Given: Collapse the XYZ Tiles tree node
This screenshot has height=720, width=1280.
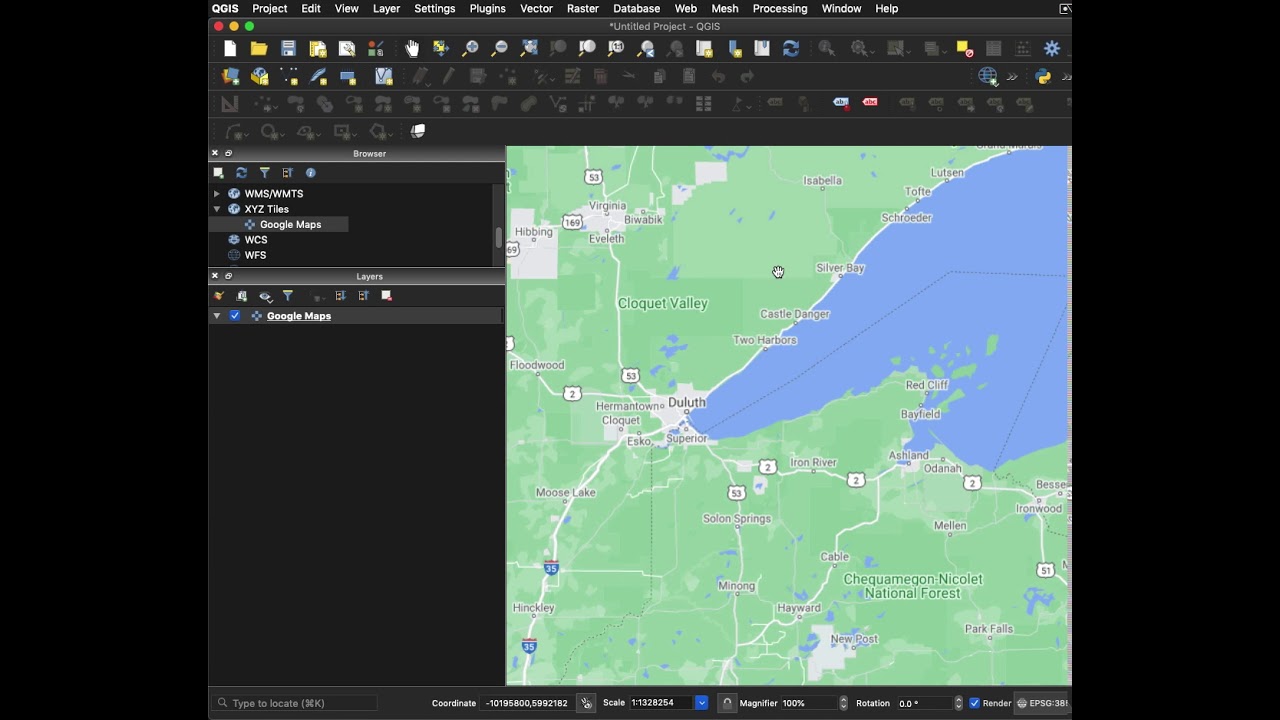Looking at the screenshot, I should pos(216,209).
